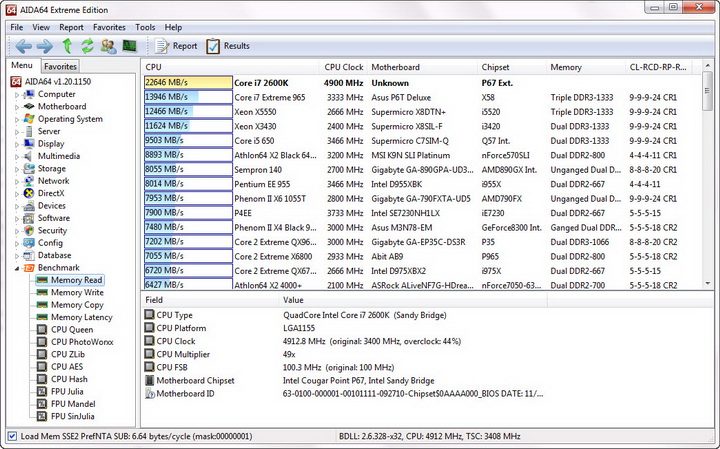Expand the Motherboard tree node
The image size is (720, 449).
click(x=17, y=107)
